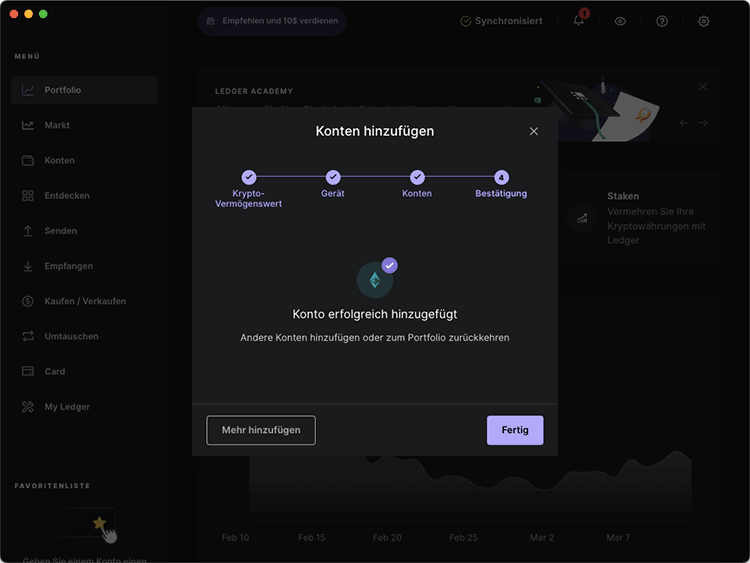Toggle the eye icon to hide balances
Image resolution: width=750 pixels, height=563 pixels.
620,21
